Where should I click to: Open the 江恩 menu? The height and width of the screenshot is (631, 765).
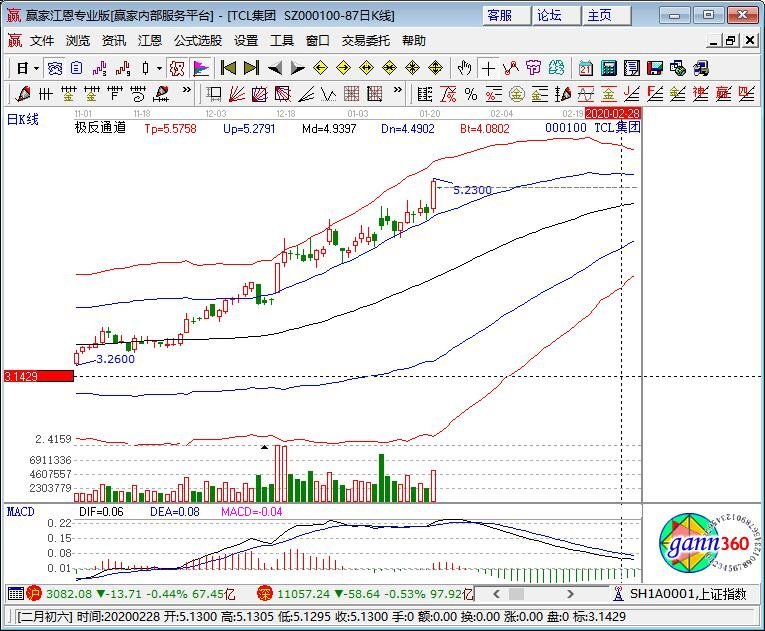150,41
